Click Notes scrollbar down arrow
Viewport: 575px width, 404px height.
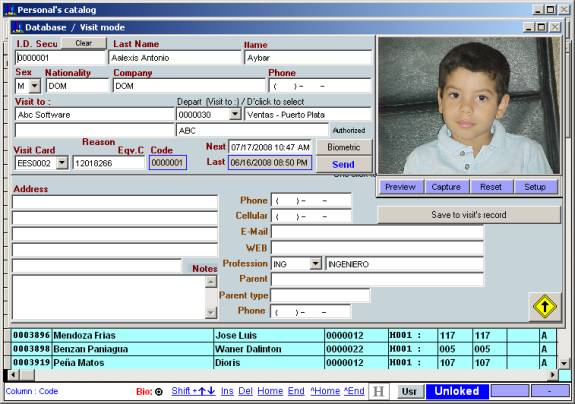[x=211, y=312]
